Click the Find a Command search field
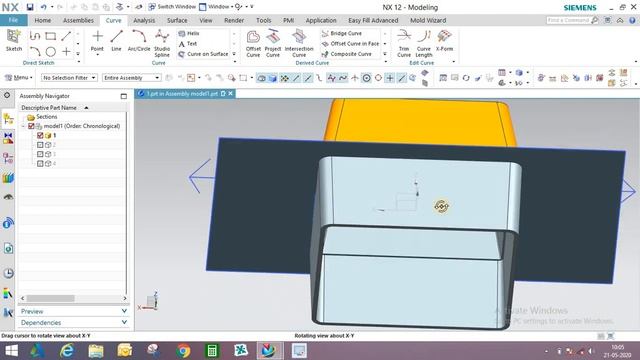Screen dimensions: 640x360 [569, 20]
